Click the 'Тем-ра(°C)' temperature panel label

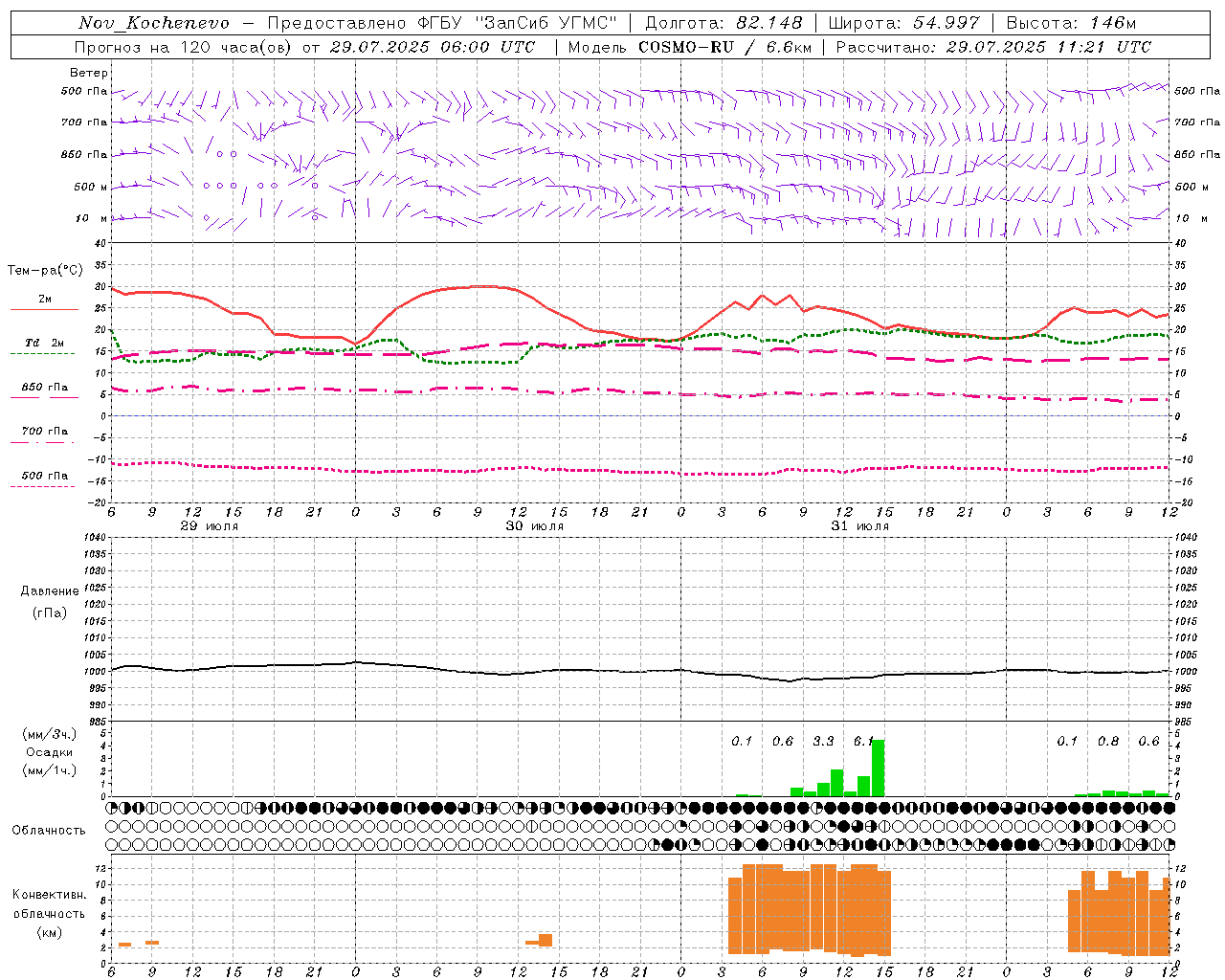(x=45, y=271)
